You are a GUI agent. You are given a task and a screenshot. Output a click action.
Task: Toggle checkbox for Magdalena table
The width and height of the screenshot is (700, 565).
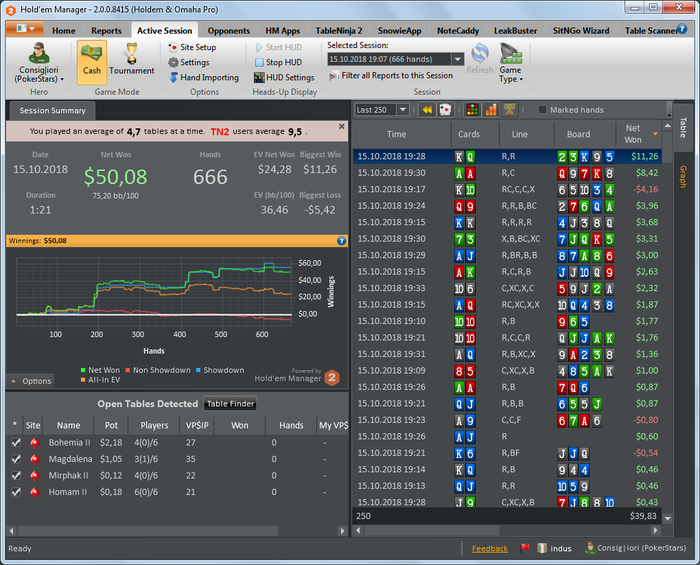pos(16,459)
